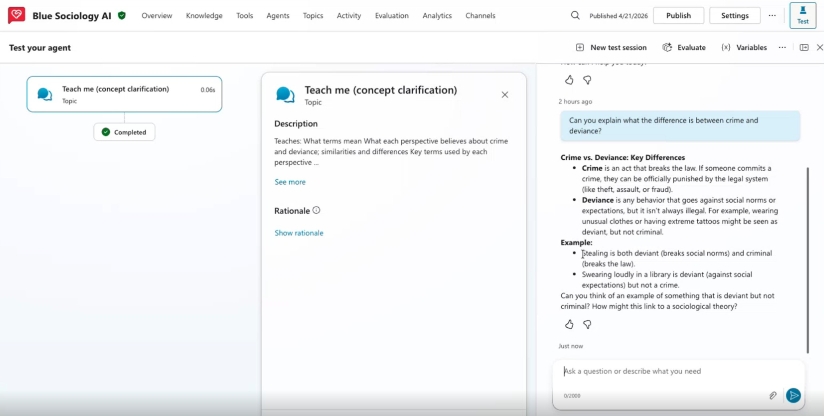Select the Teach me topic node card
Image resolution: width=824 pixels, height=416 pixels.
point(125,94)
